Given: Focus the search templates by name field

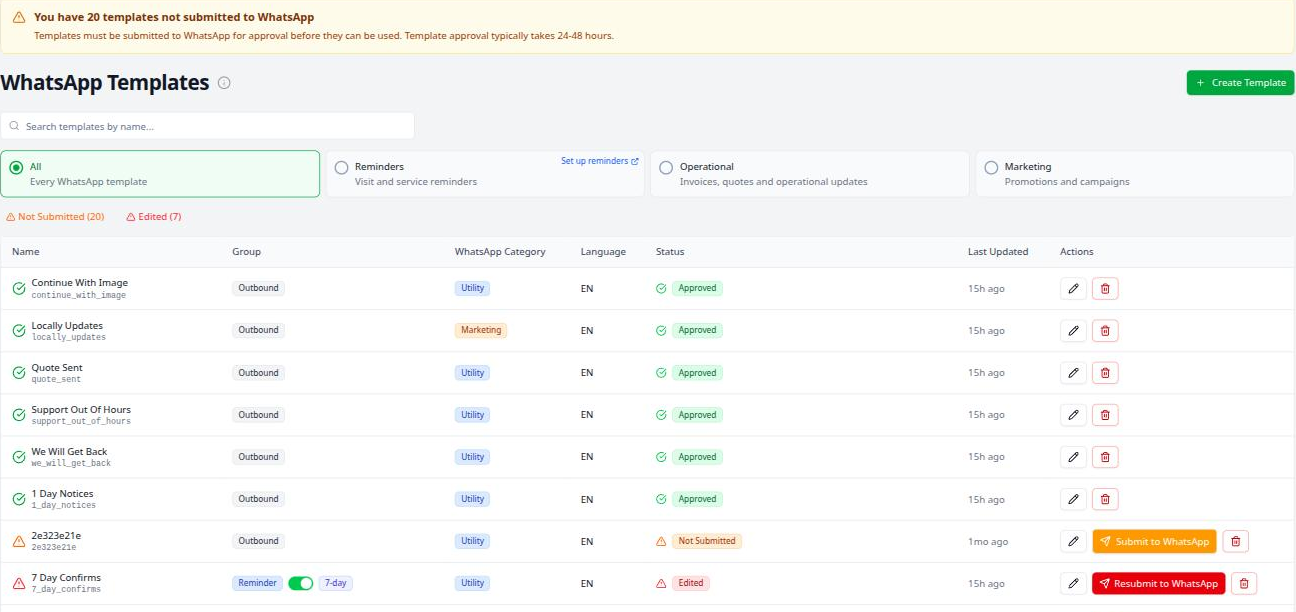Looking at the screenshot, I should click(207, 126).
